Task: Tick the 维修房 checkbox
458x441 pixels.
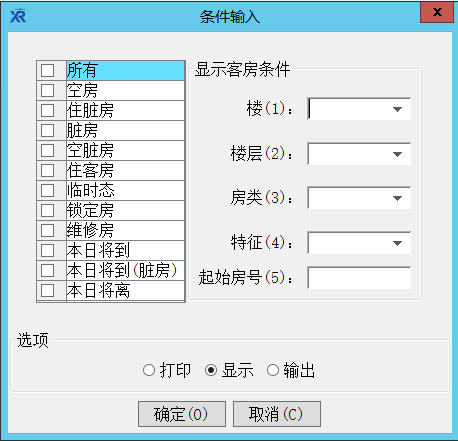Action: (47, 230)
